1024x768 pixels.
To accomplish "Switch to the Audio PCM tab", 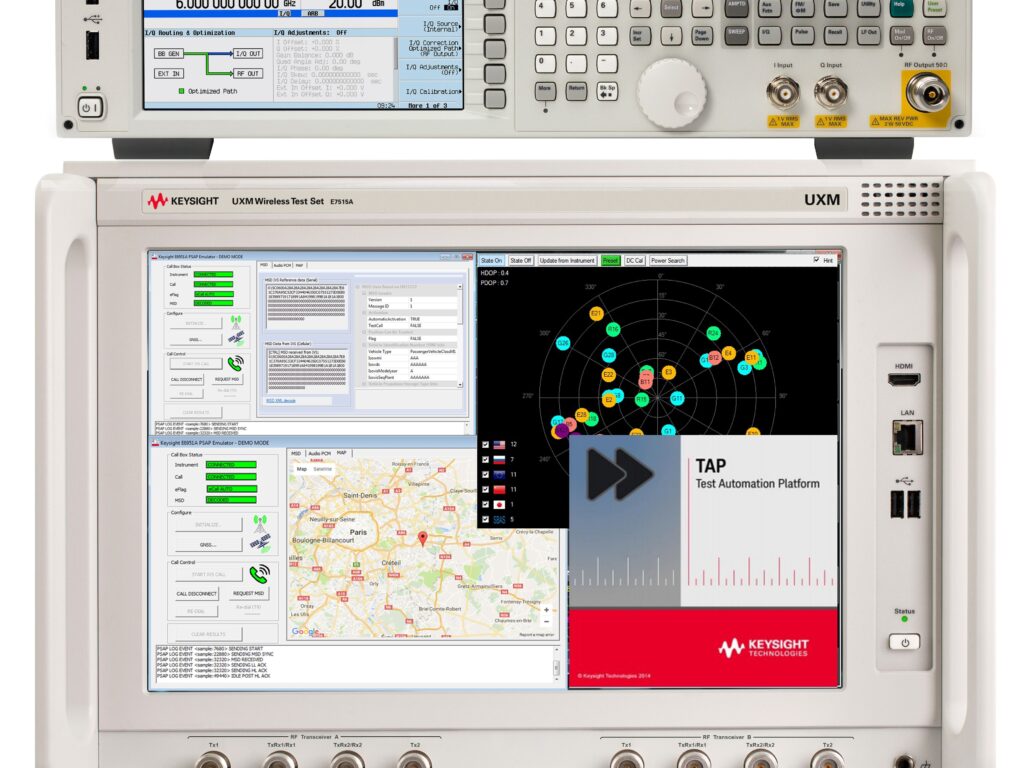I will click(281, 265).
